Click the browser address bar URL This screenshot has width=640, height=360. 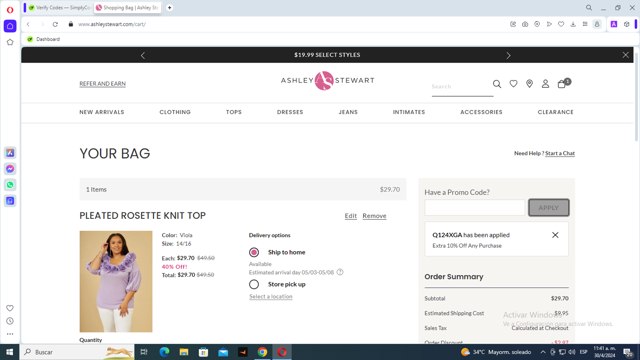coord(112,24)
